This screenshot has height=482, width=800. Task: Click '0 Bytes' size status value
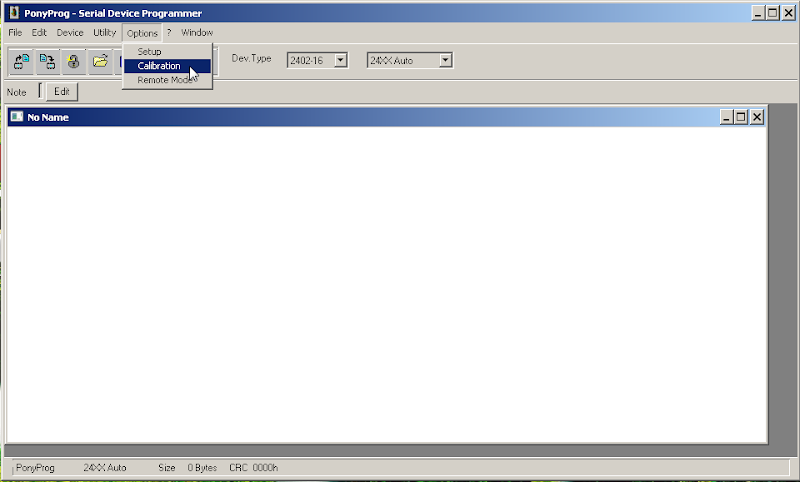click(202, 468)
